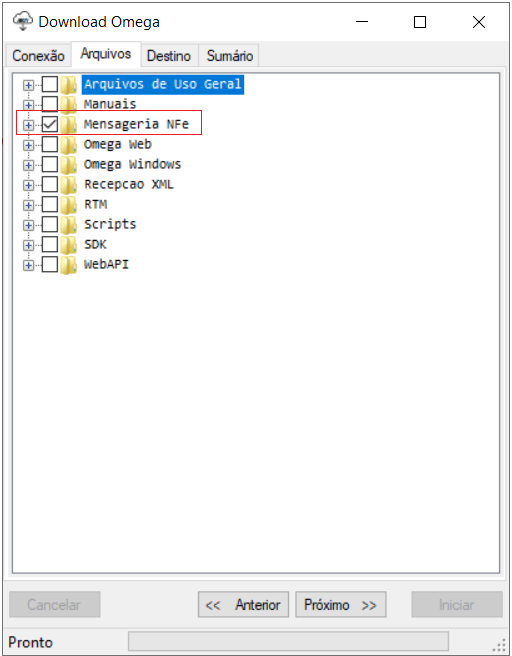The width and height of the screenshot is (512, 656).
Task: Click the Download Omega cloud icon
Action: pos(23,21)
